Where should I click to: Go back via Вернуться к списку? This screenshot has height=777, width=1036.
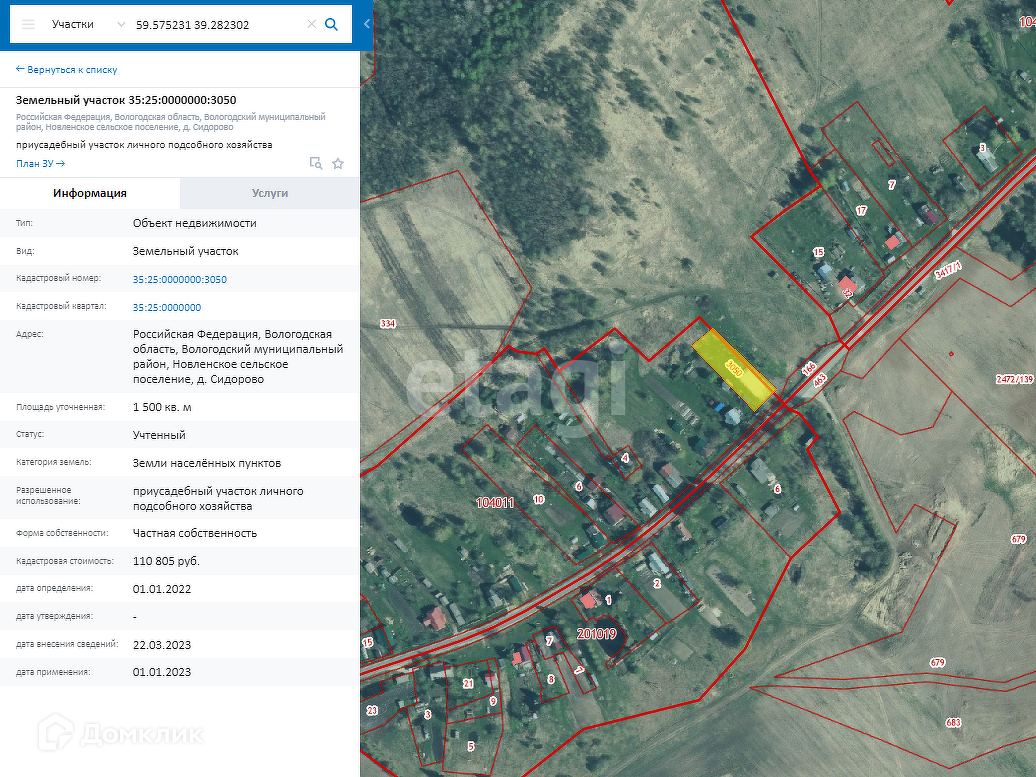click(x=66, y=69)
